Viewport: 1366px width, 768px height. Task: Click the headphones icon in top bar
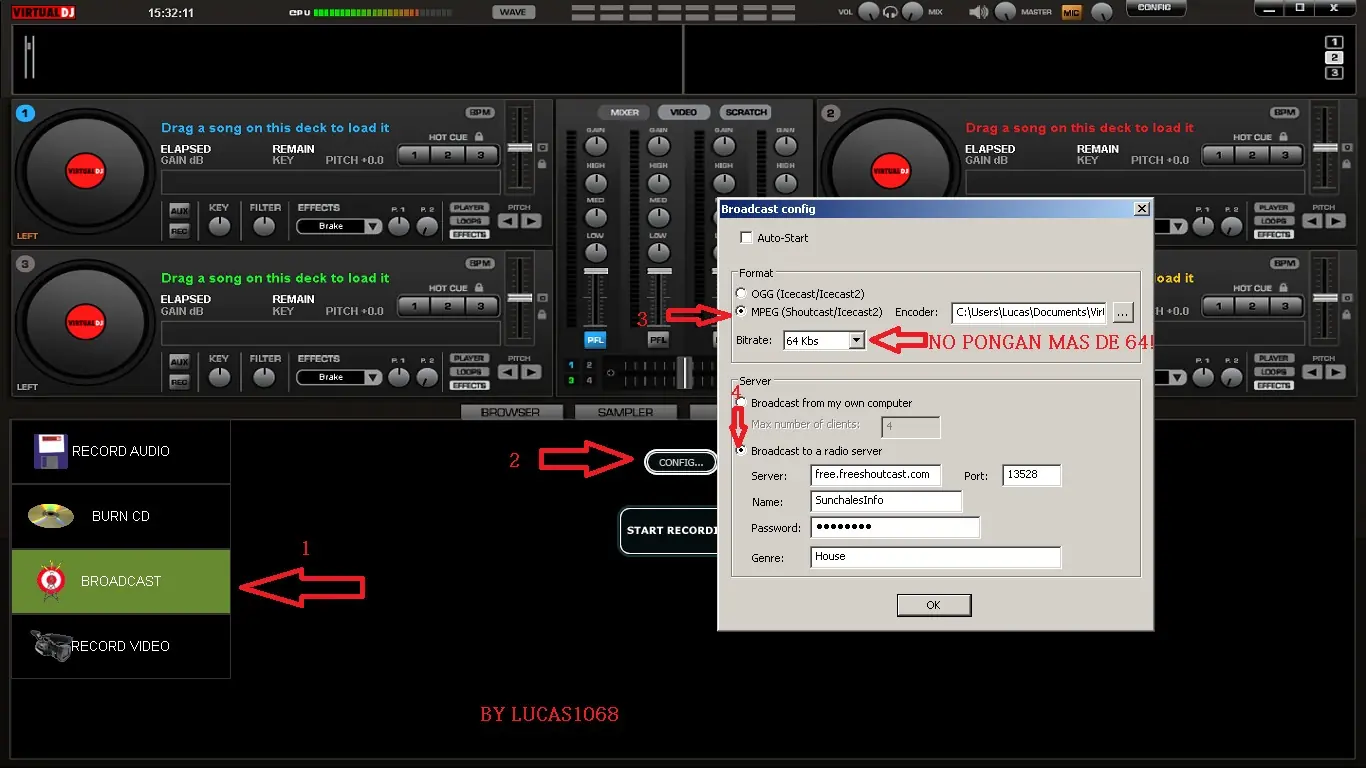tap(890, 12)
